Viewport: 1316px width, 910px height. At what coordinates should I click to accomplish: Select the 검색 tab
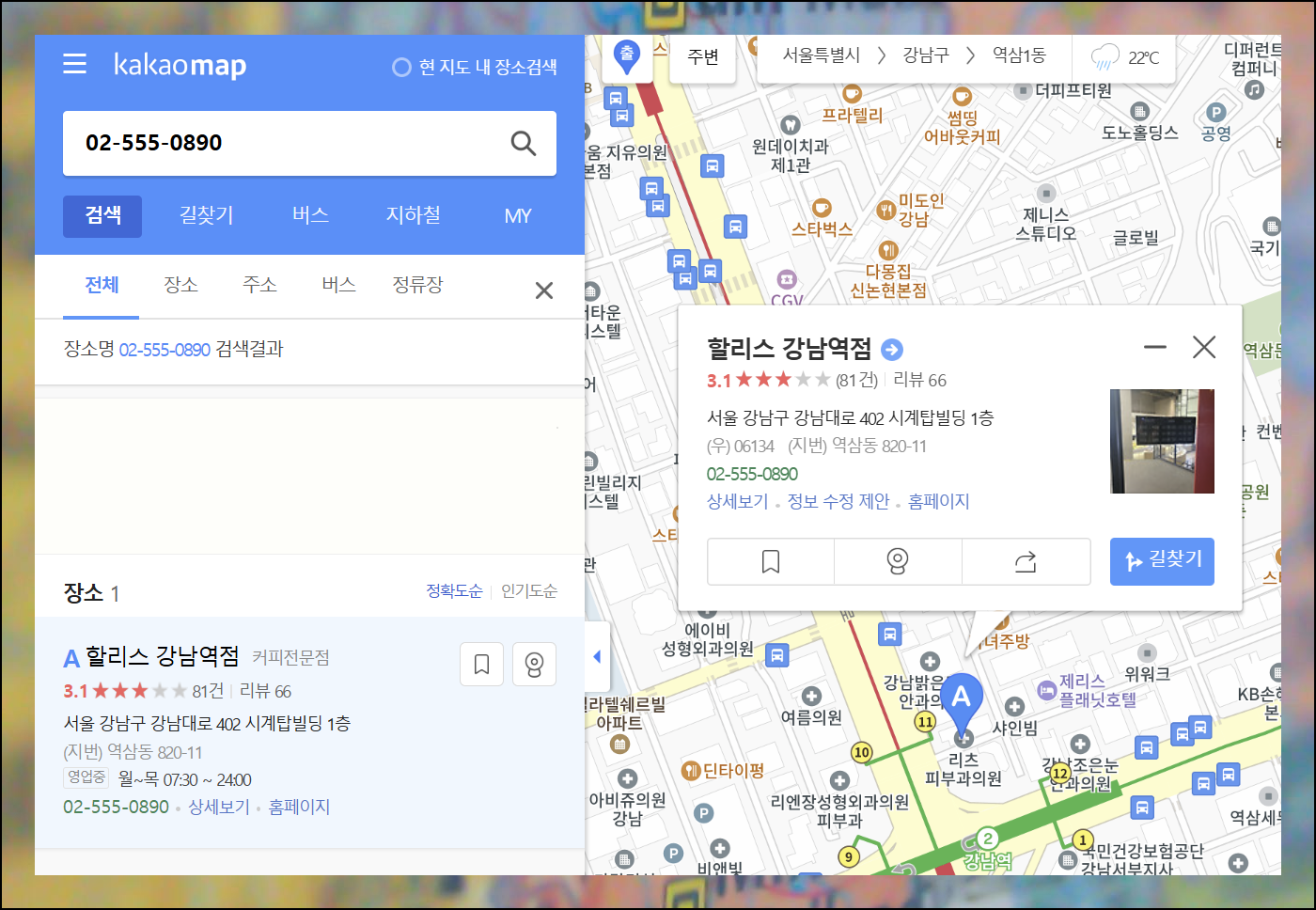pos(102,215)
